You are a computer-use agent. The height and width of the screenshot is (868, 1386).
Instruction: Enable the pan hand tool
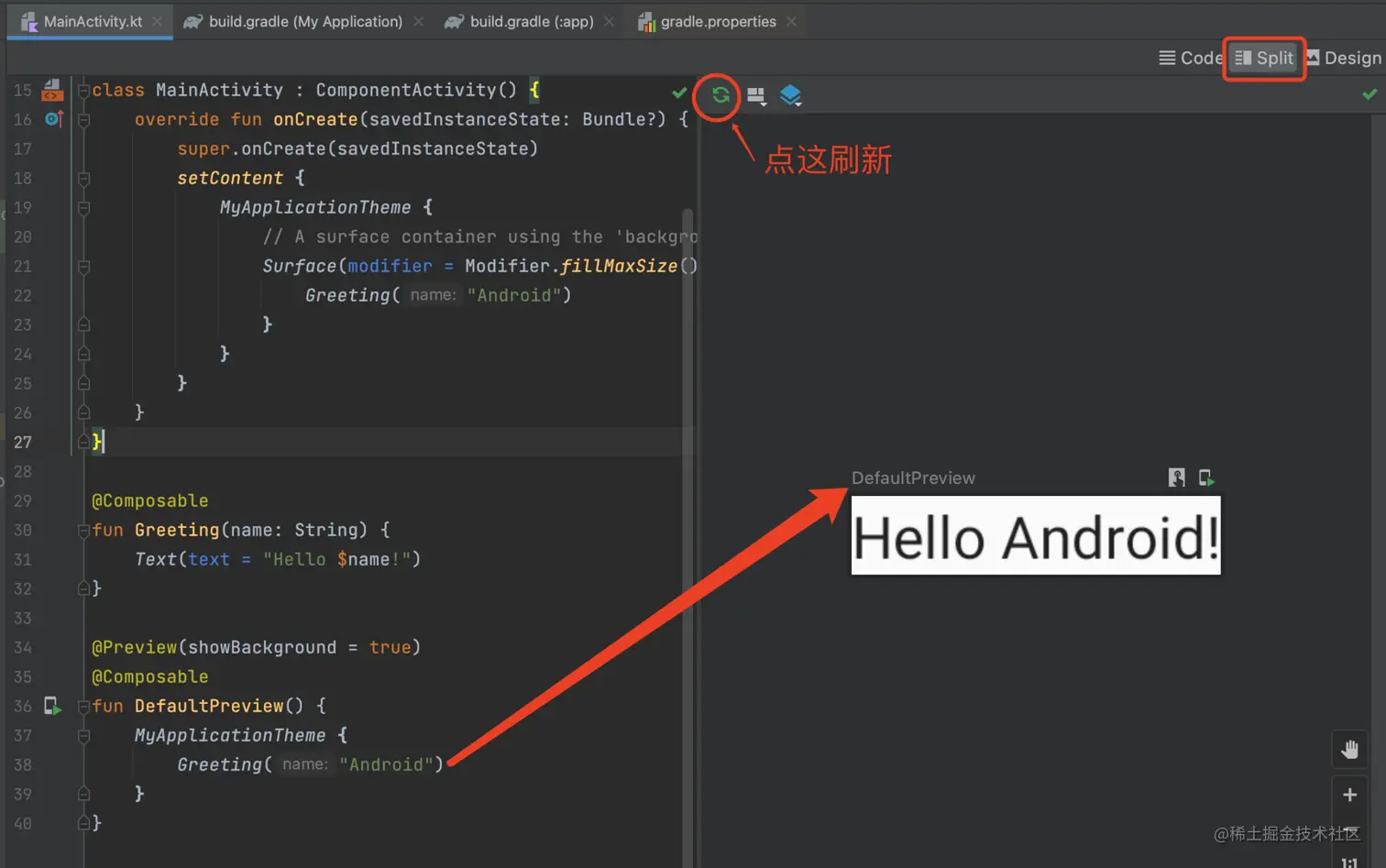tap(1349, 750)
